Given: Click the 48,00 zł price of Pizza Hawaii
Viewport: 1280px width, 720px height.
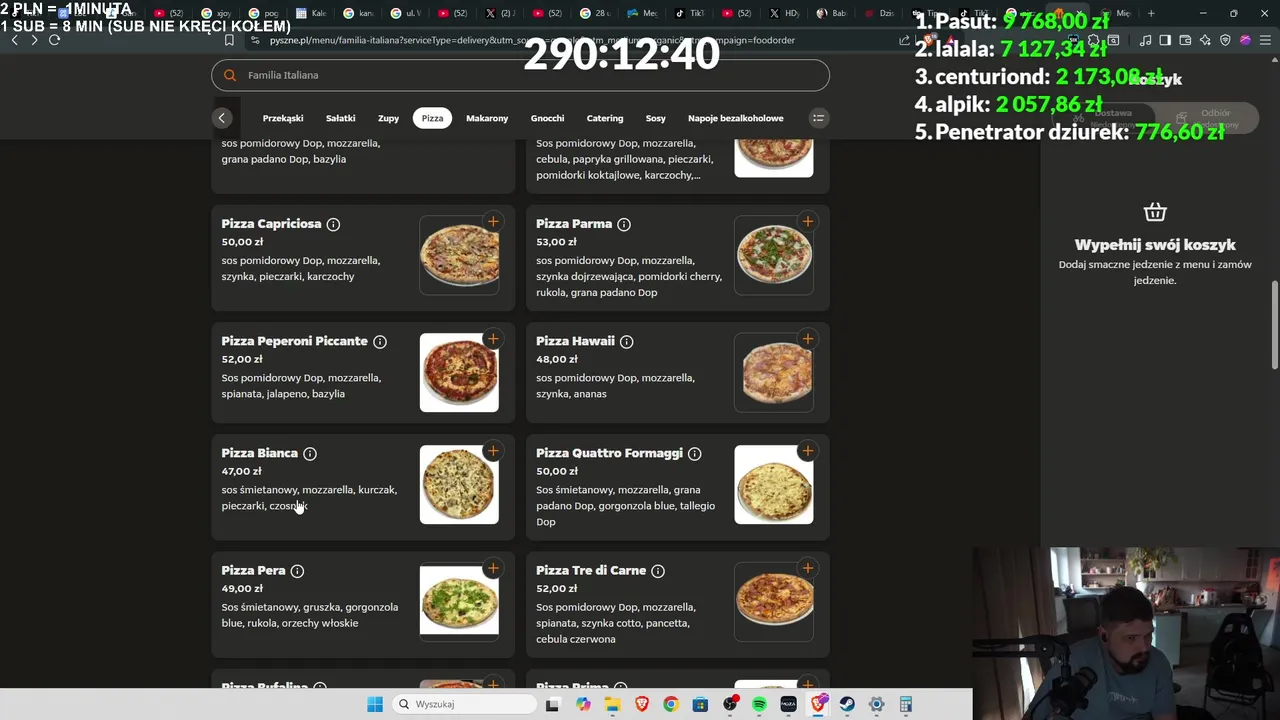Looking at the screenshot, I should tap(557, 359).
